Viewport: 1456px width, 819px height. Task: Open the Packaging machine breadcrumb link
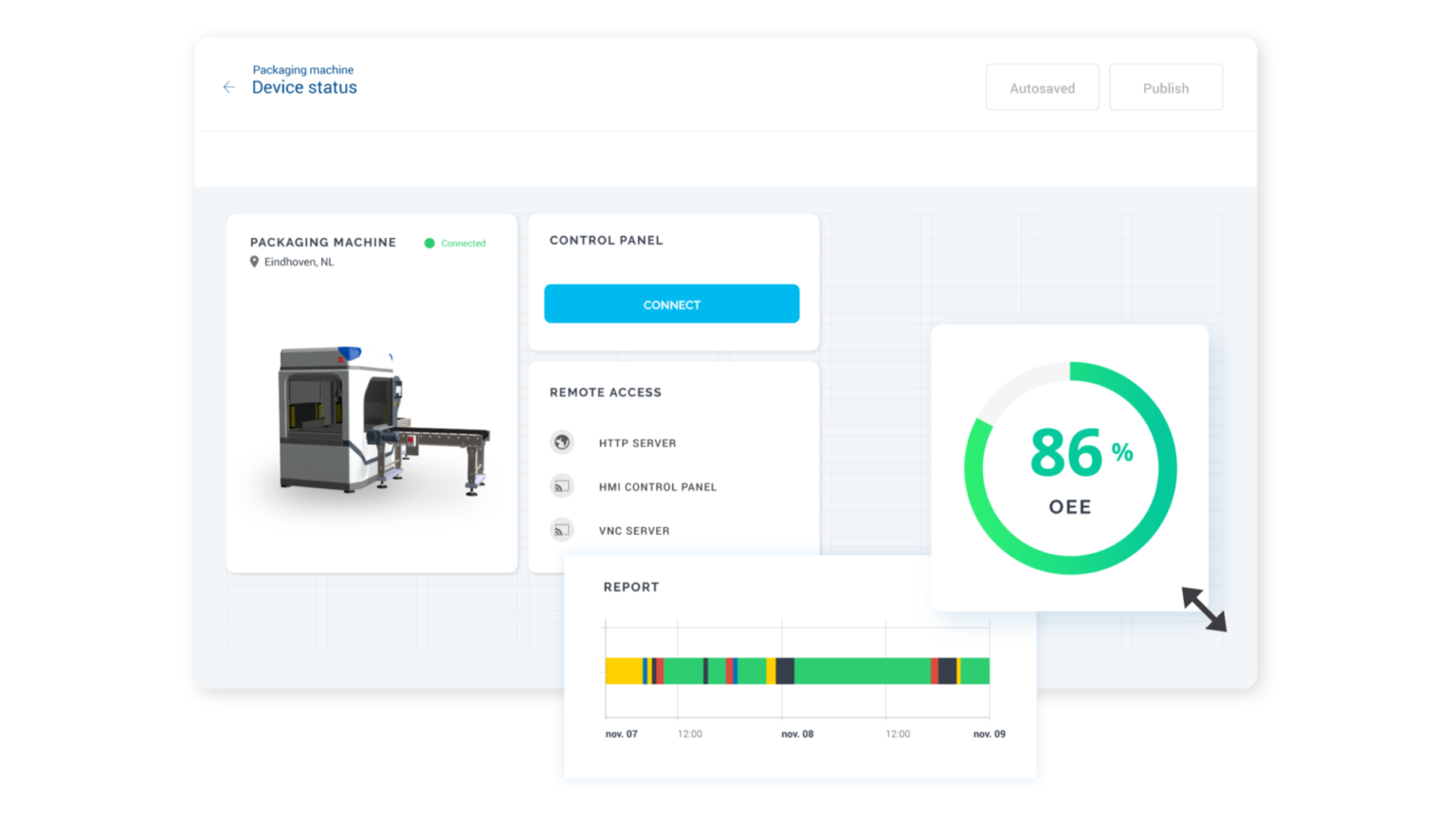(303, 69)
